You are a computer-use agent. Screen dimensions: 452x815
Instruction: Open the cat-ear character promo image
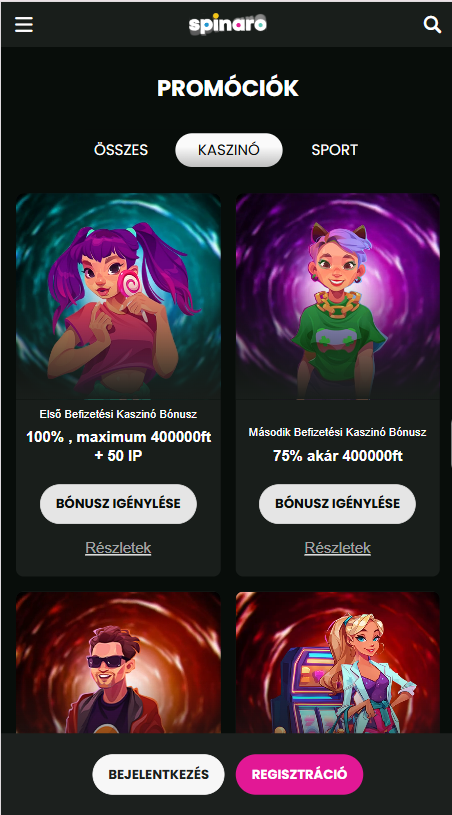338,296
